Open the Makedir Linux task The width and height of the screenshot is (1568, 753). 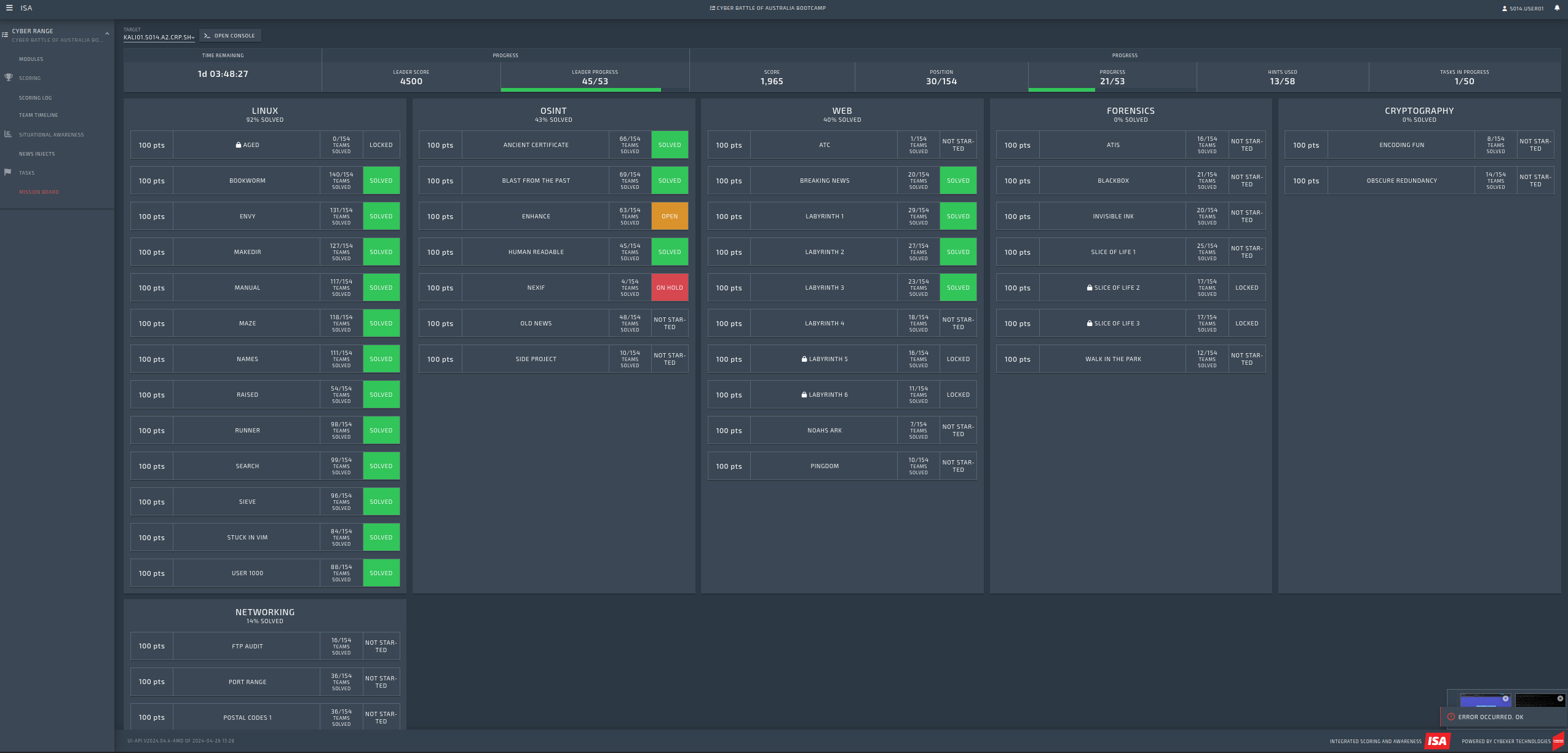point(265,252)
